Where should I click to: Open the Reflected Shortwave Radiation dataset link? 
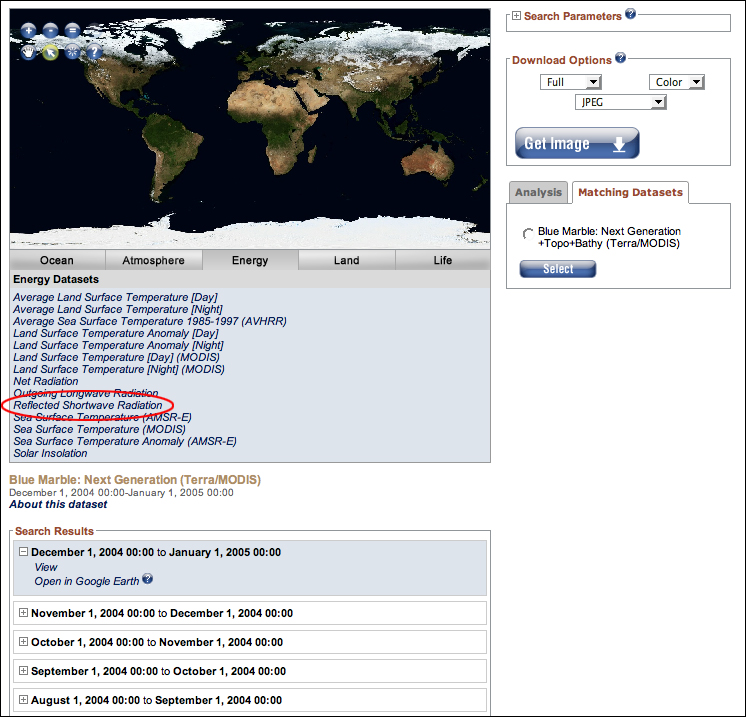(87, 405)
